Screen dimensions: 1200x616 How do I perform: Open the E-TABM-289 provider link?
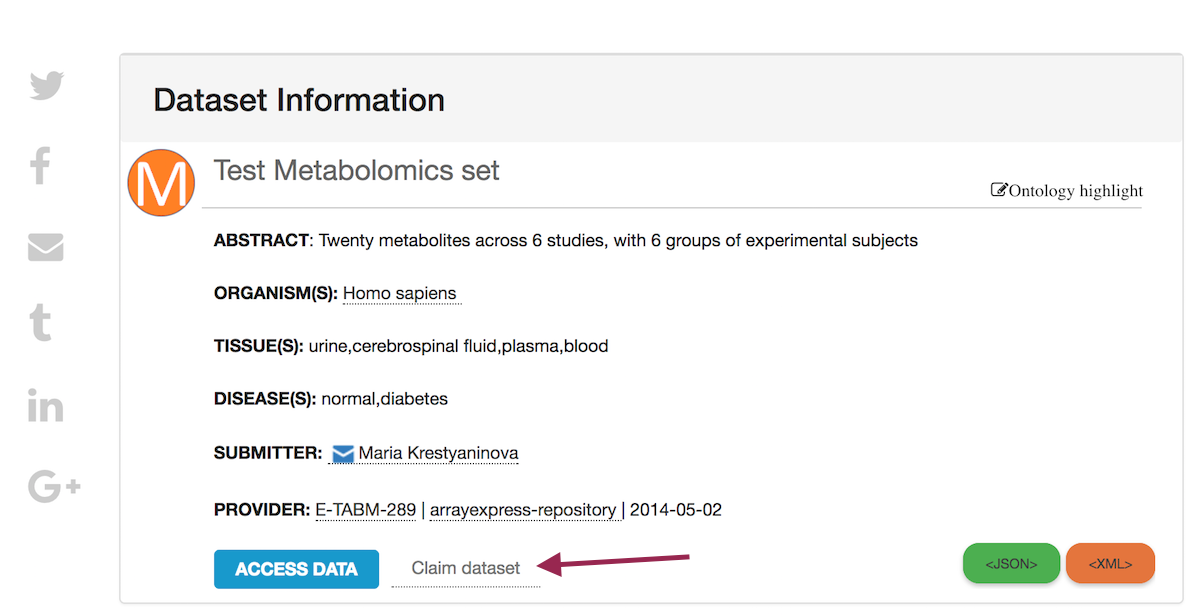(366, 510)
